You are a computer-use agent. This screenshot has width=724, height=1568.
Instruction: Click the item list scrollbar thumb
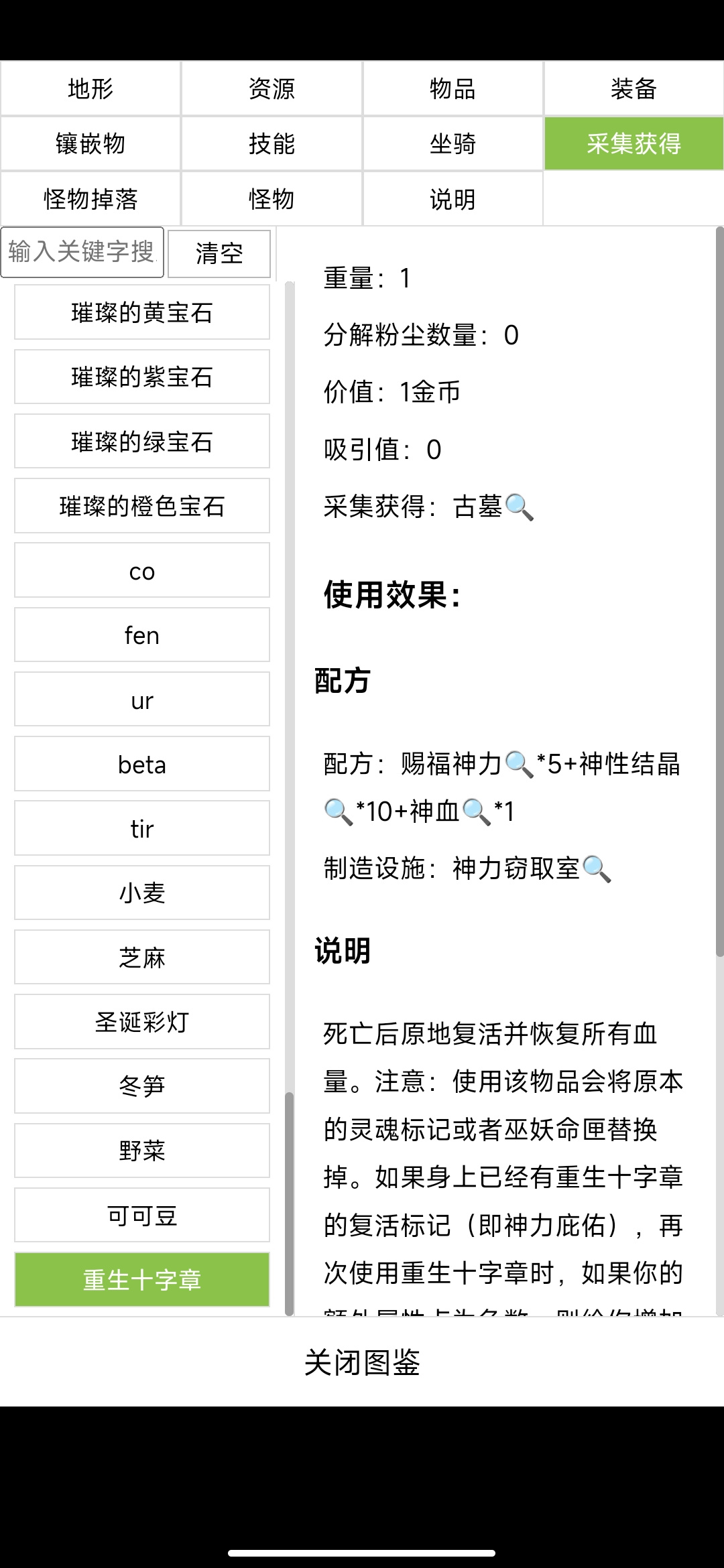coord(290,1203)
